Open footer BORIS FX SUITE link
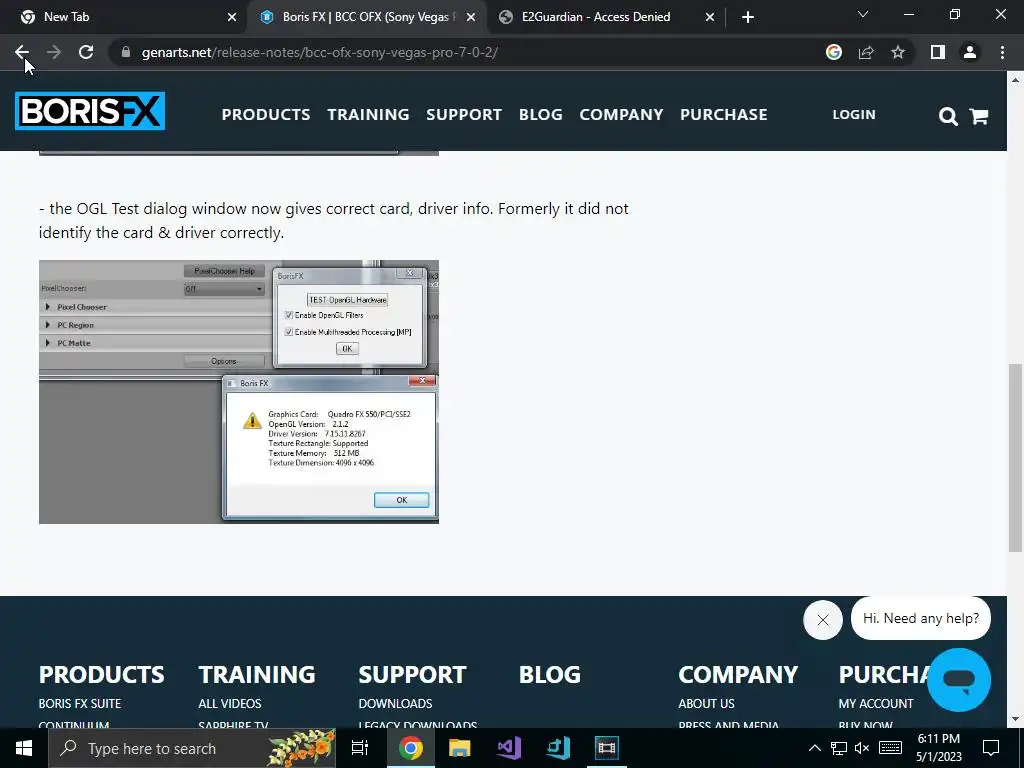 pyautogui.click(x=80, y=703)
